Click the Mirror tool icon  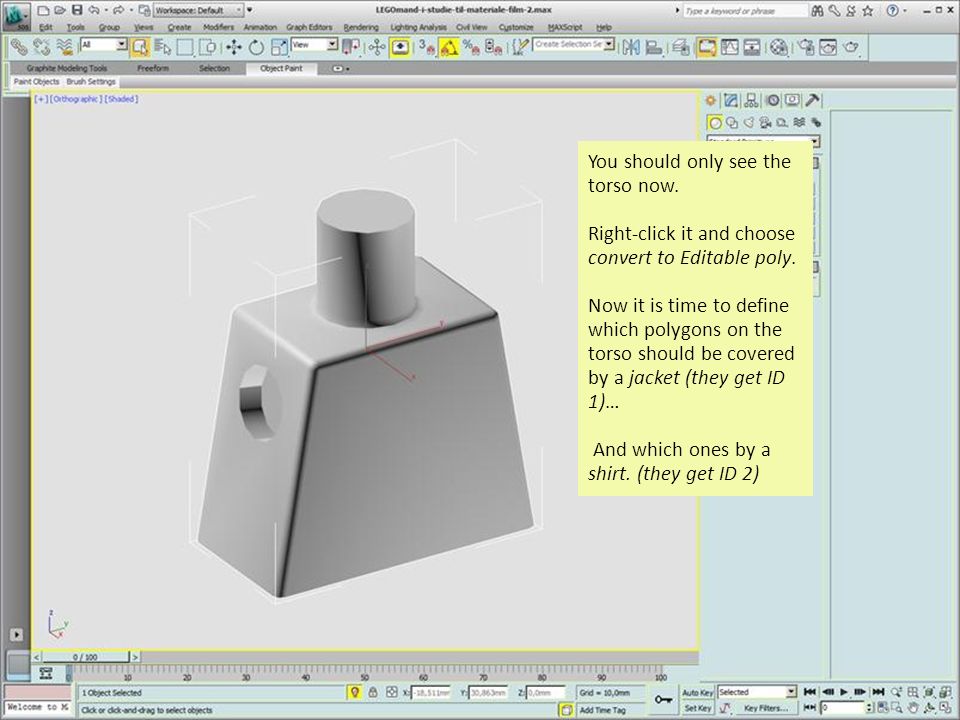[631, 47]
